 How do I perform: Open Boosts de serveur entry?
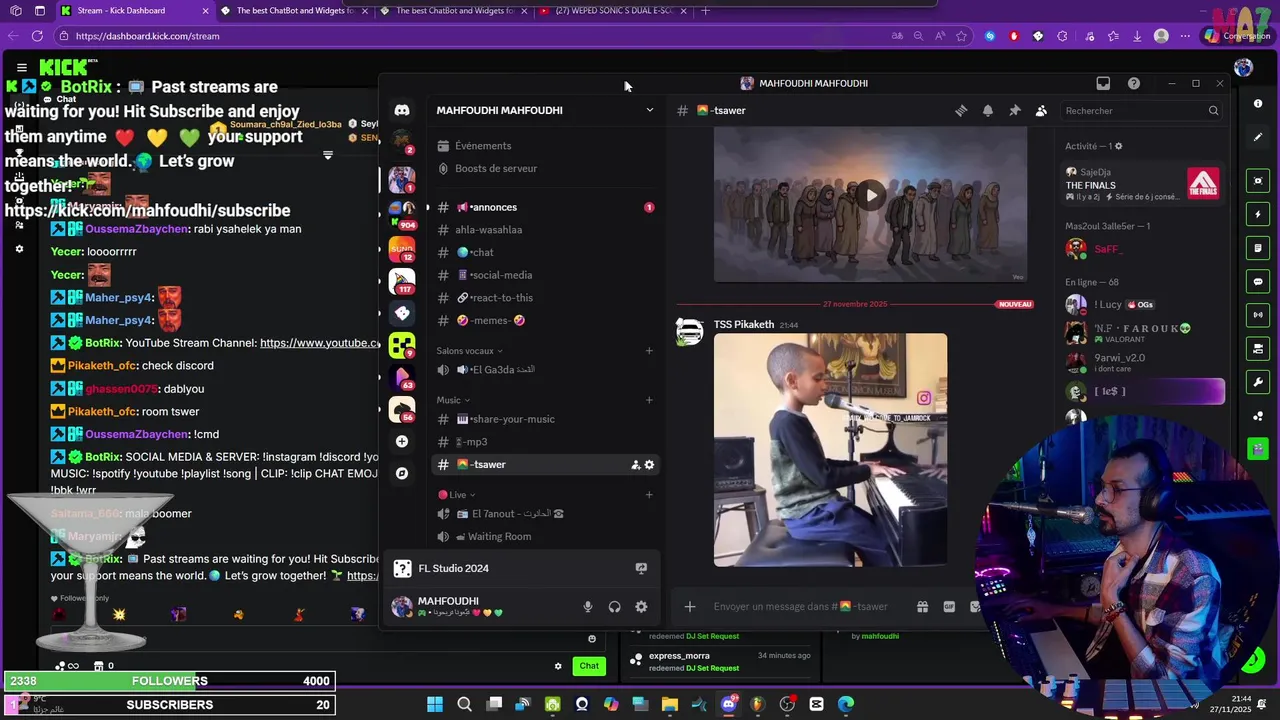(x=545, y=169)
